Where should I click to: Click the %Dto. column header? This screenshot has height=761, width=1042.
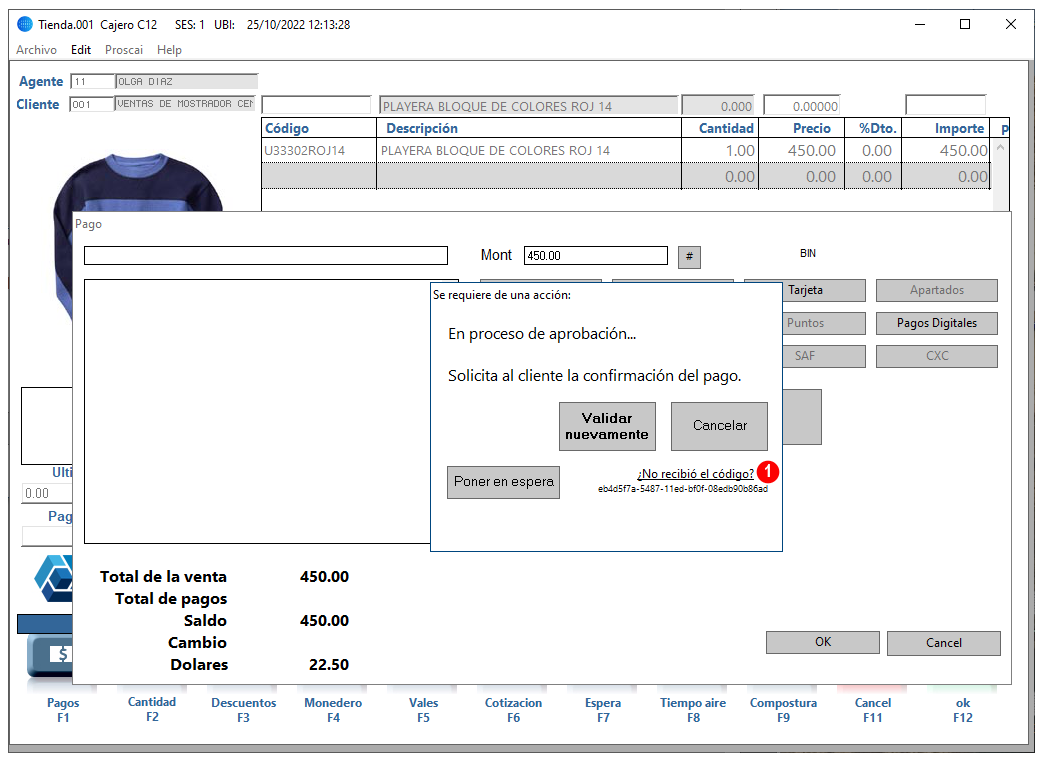(873, 128)
